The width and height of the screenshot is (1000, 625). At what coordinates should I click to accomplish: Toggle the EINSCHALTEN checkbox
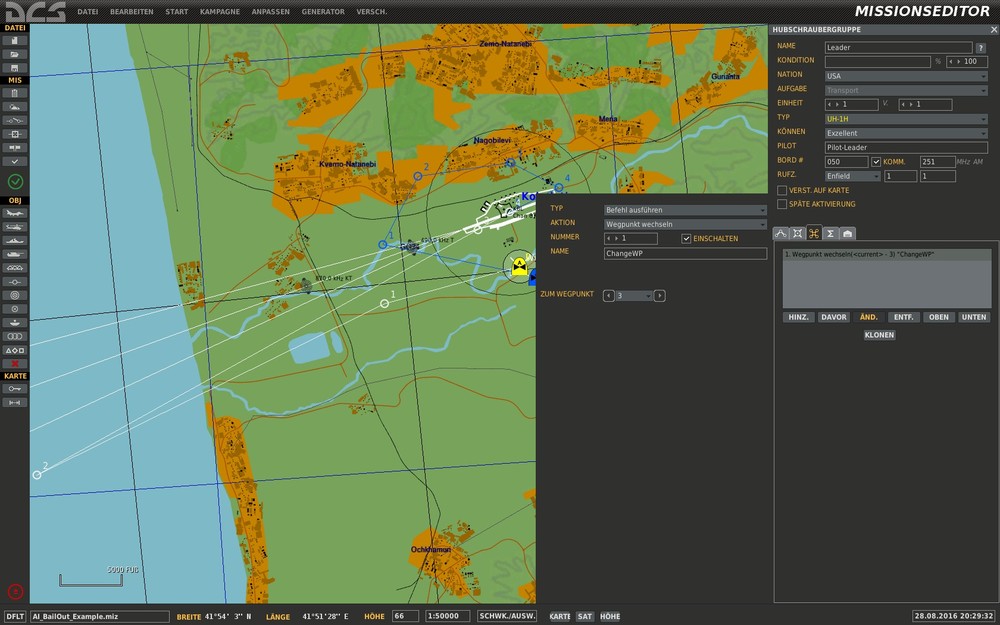686,239
